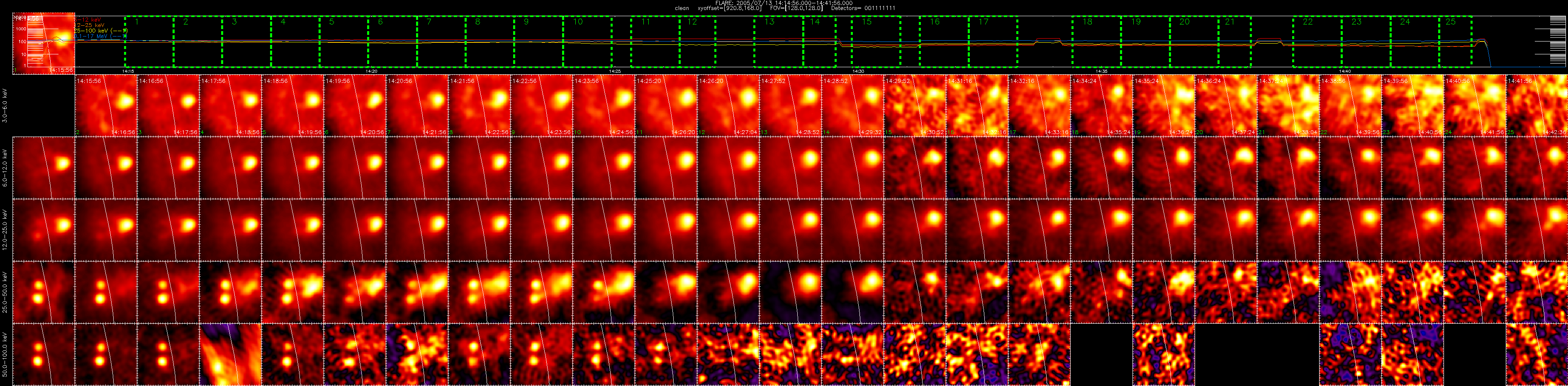This screenshot has width=1568, height=386.
Task: Click the 14:20 time axis tick label
Action: click(x=371, y=71)
